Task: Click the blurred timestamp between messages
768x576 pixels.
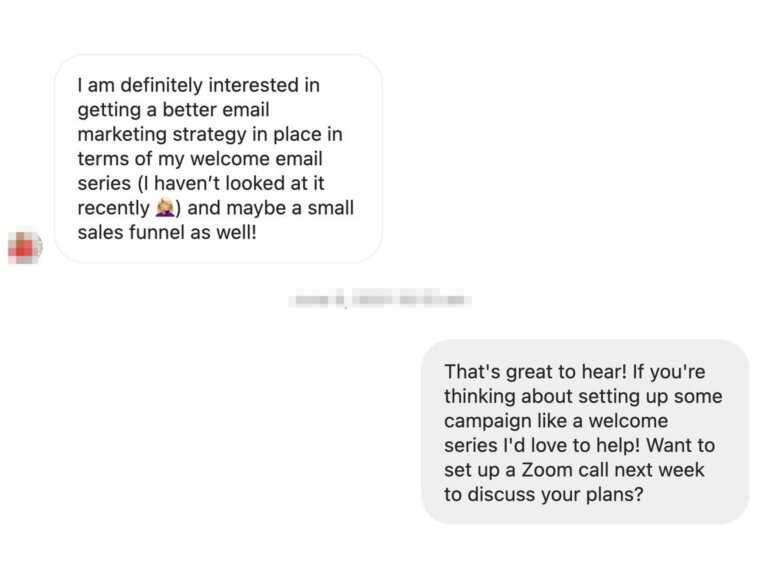Action: 379,299
